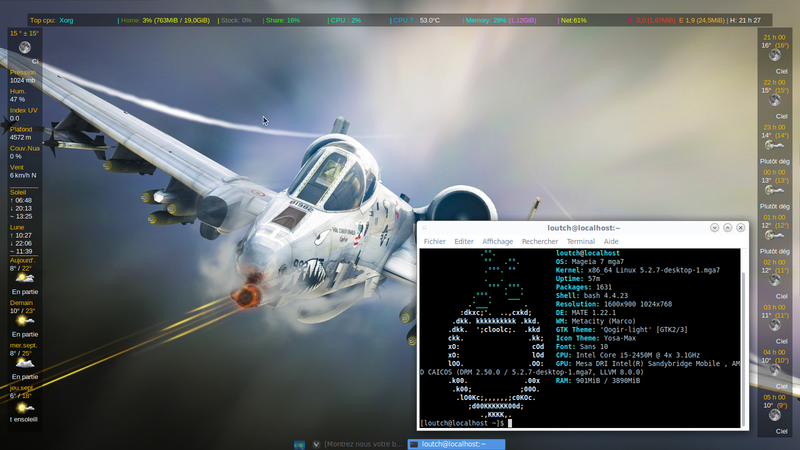The width and height of the screenshot is (800, 450).
Task: Click the V icon of the Montrez taskbar entry
Action: [316, 444]
